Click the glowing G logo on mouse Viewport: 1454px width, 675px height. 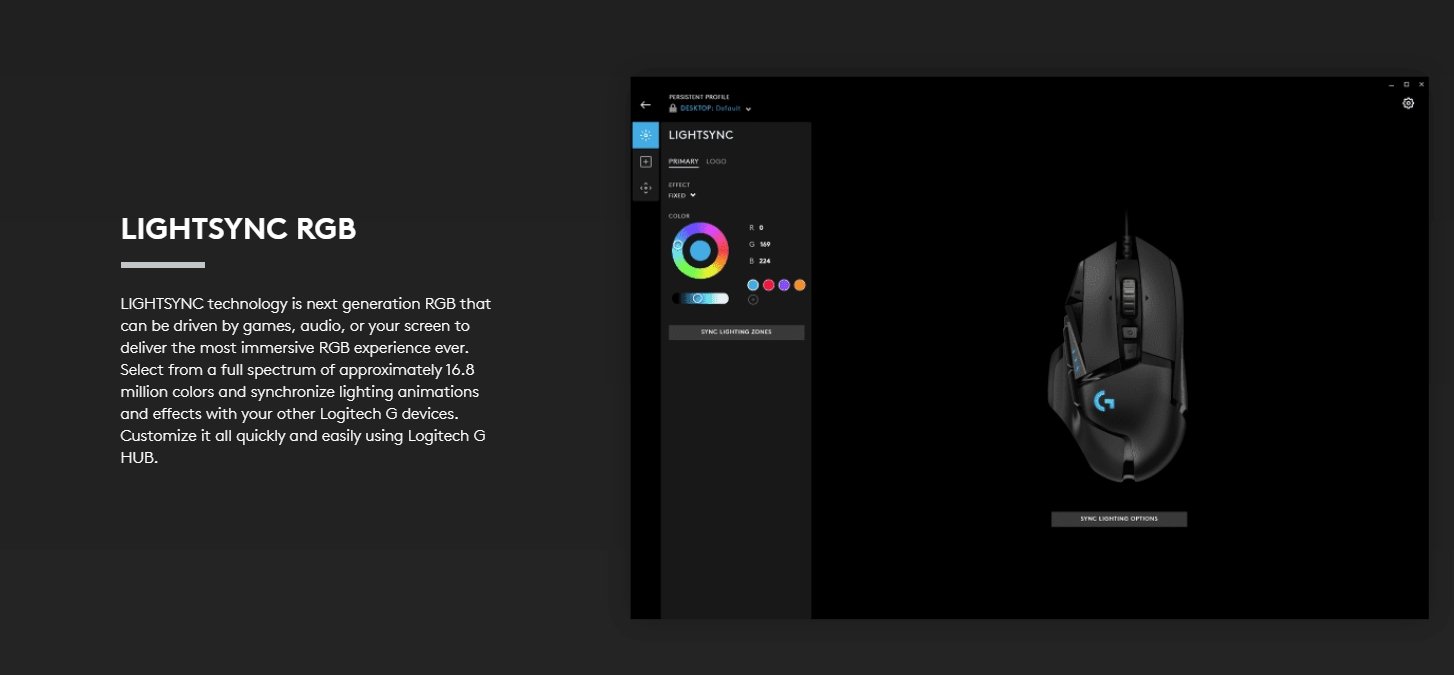point(1104,401)
